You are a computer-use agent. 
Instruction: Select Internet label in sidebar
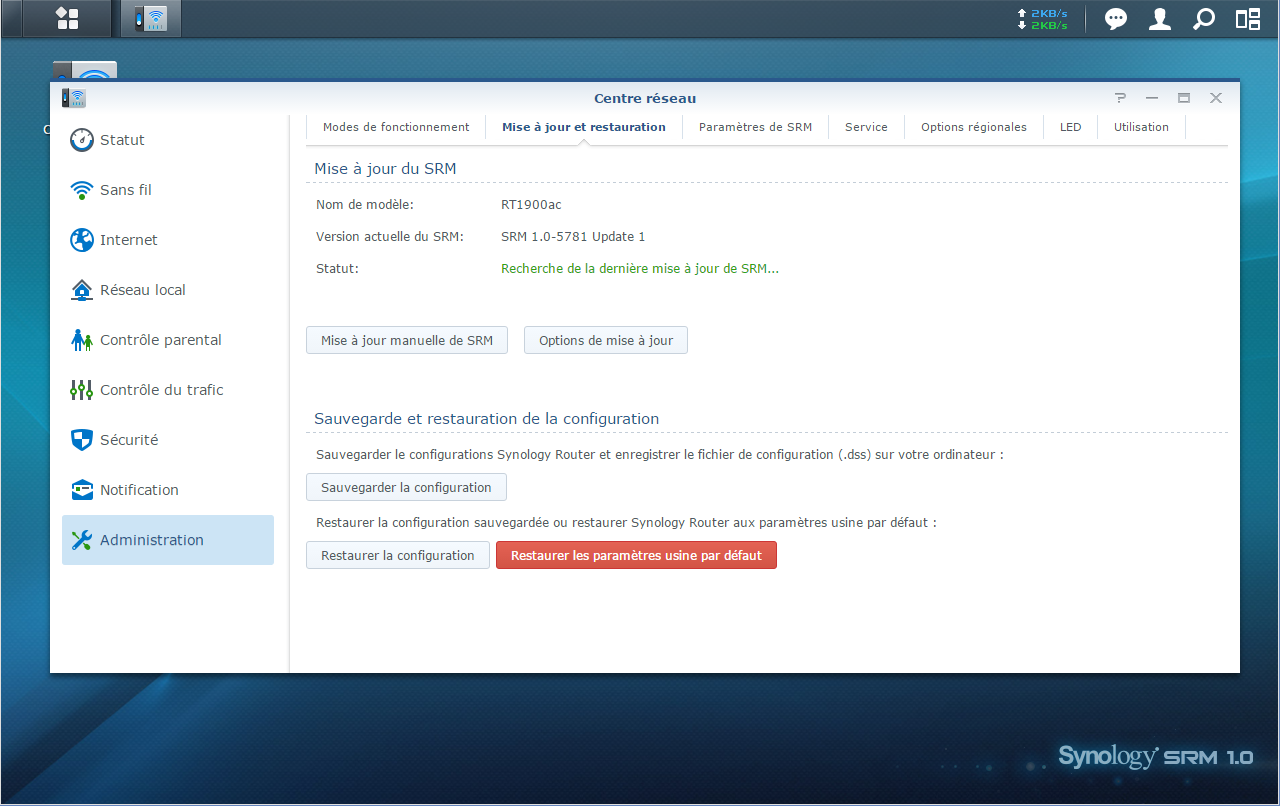tap(129, 240)
